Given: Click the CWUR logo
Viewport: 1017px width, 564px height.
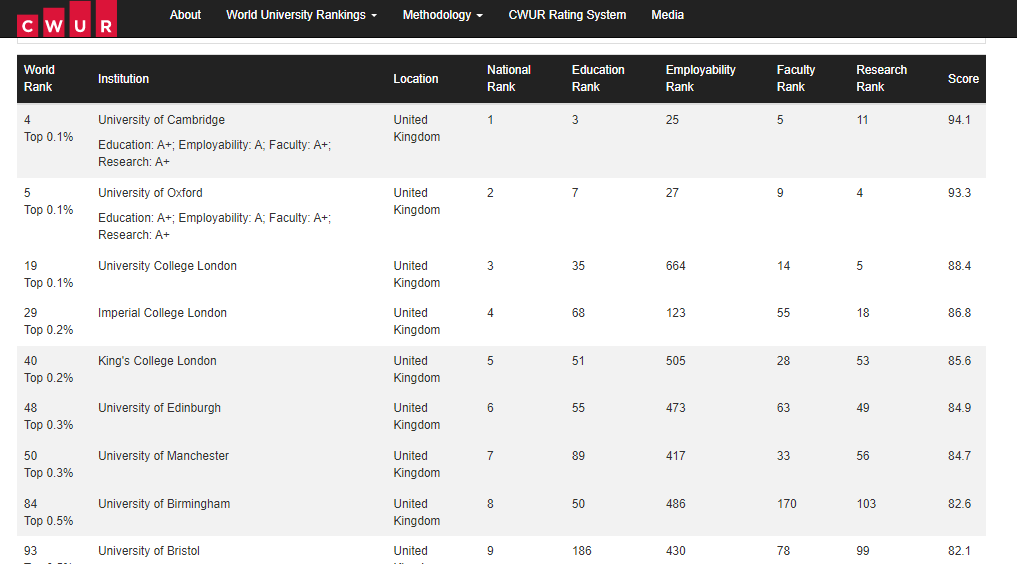Looking at the screenshot, I should [66, 19].
